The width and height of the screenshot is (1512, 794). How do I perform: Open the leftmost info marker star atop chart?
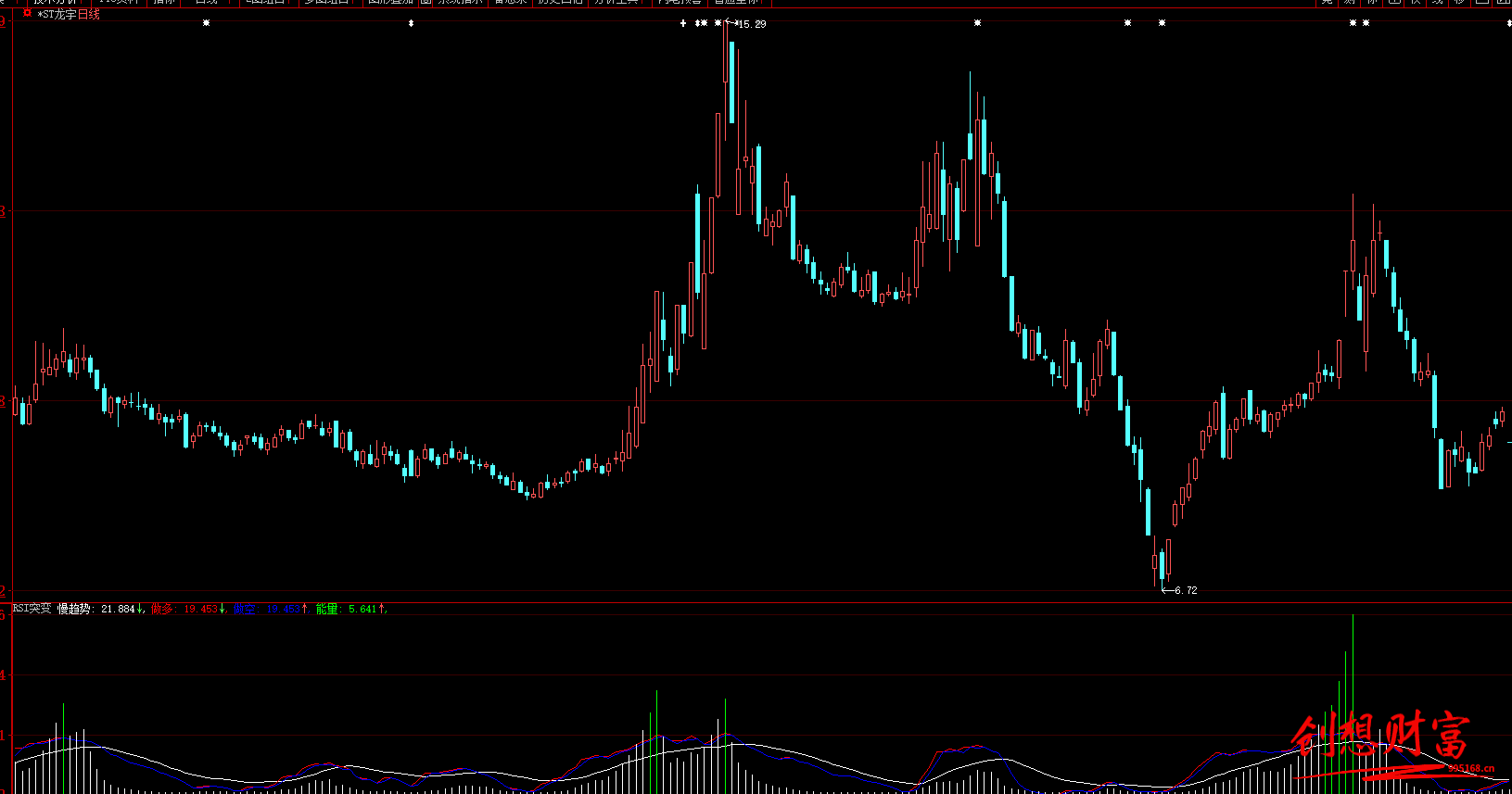click(206, 23)
